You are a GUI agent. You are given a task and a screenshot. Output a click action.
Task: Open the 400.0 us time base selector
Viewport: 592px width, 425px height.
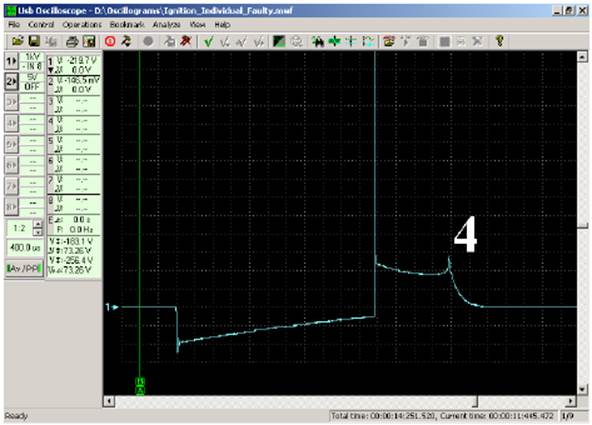pos(25,248)
